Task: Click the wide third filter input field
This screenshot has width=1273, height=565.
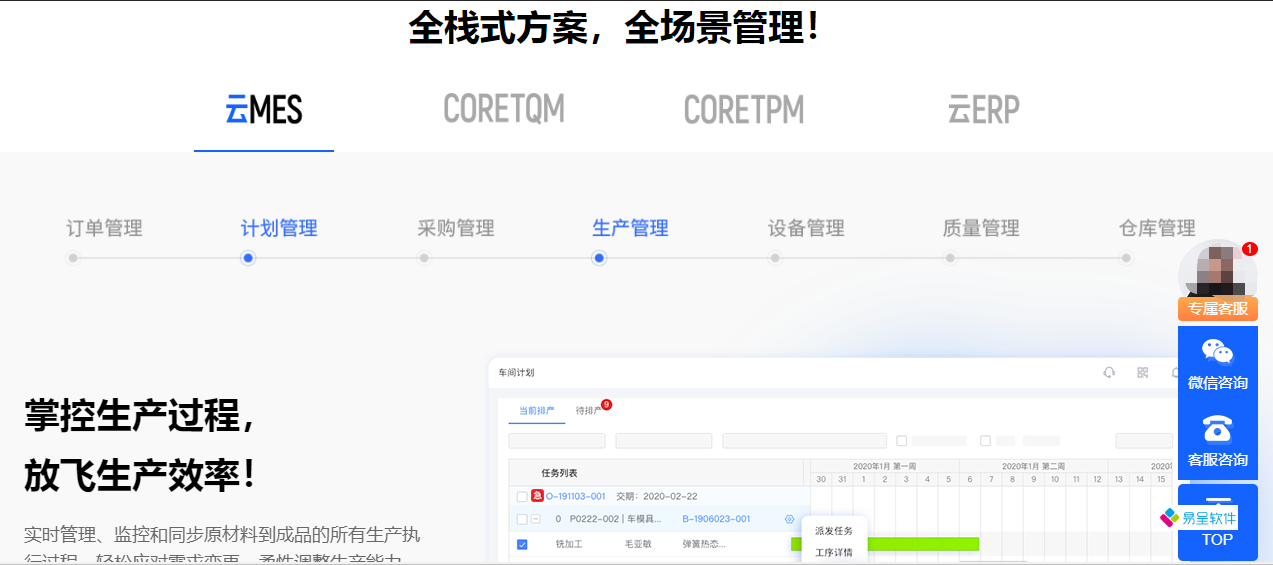Action: [x=805, y=441]
